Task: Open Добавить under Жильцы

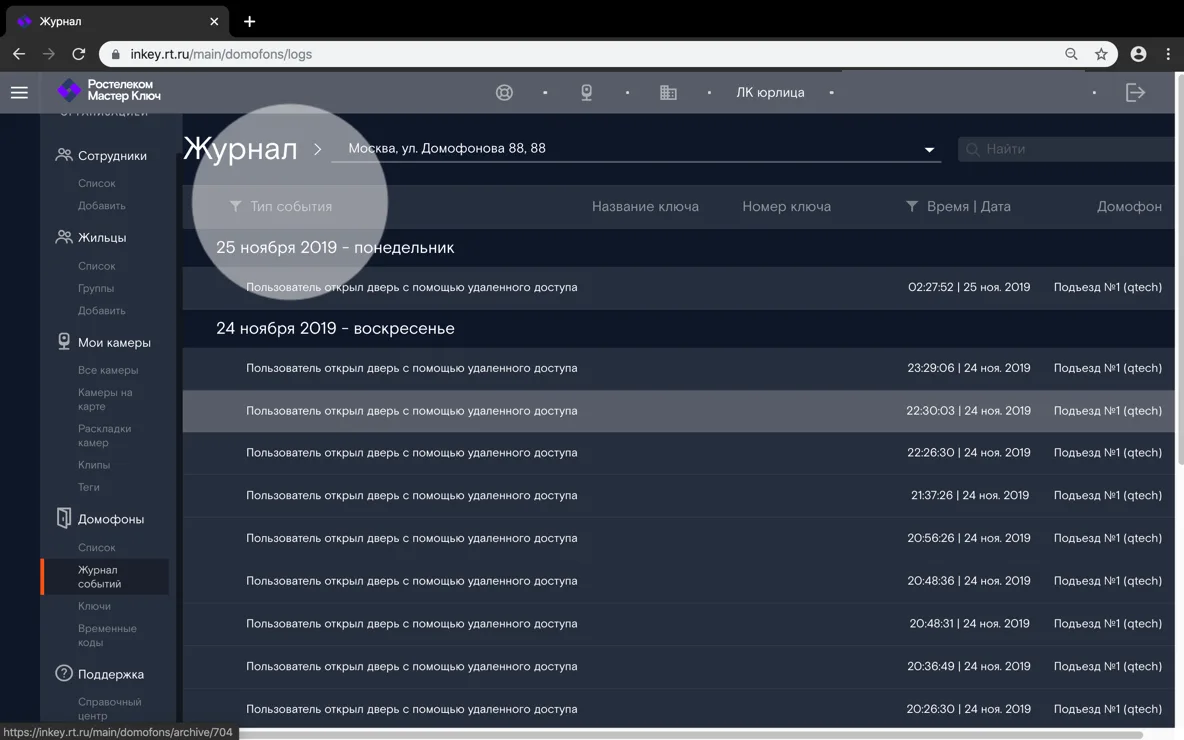Action: coord(101,310)
